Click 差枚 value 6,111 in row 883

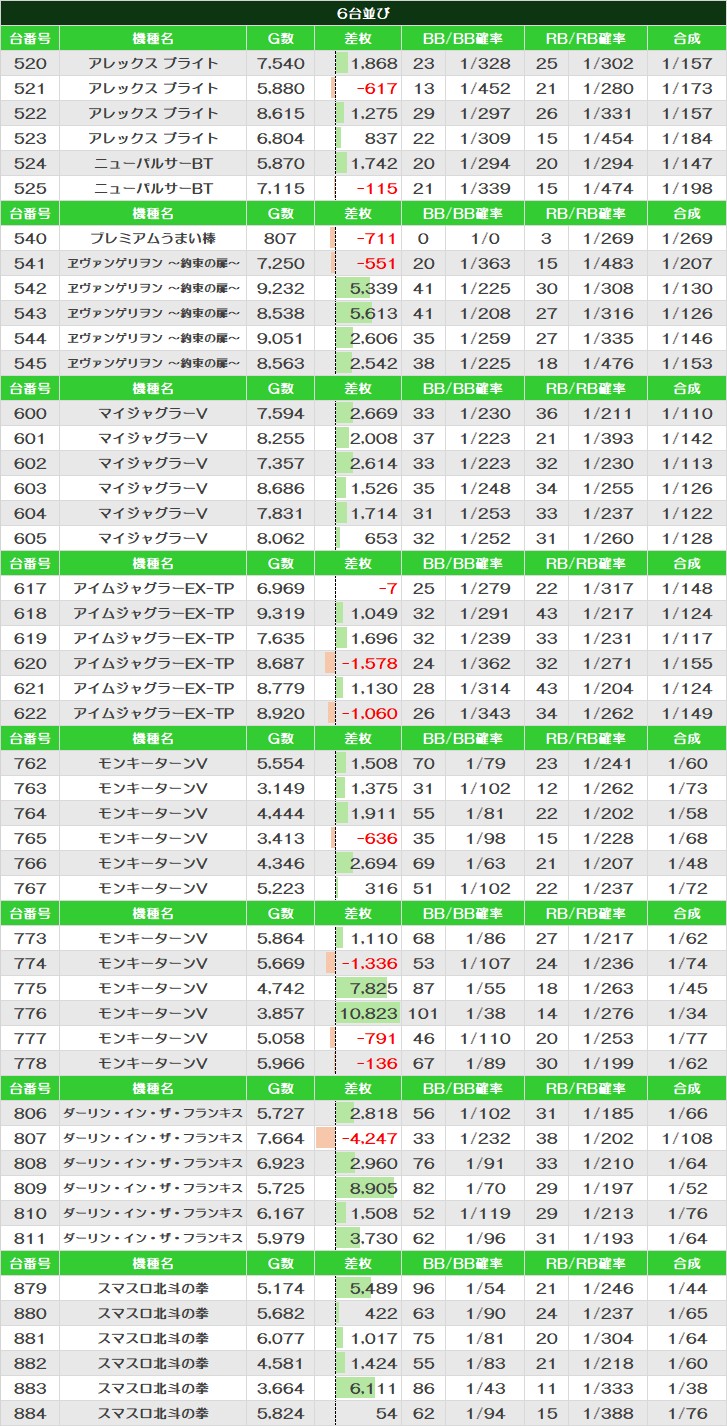click(374, 1388)
